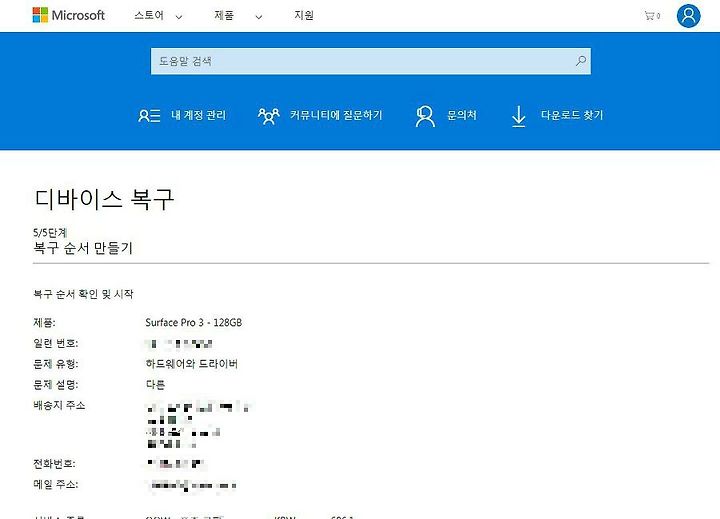The width and height of the screenshot is (720, 519).
Task: Open the 제품 menu
Action: [x=224, y=16]
